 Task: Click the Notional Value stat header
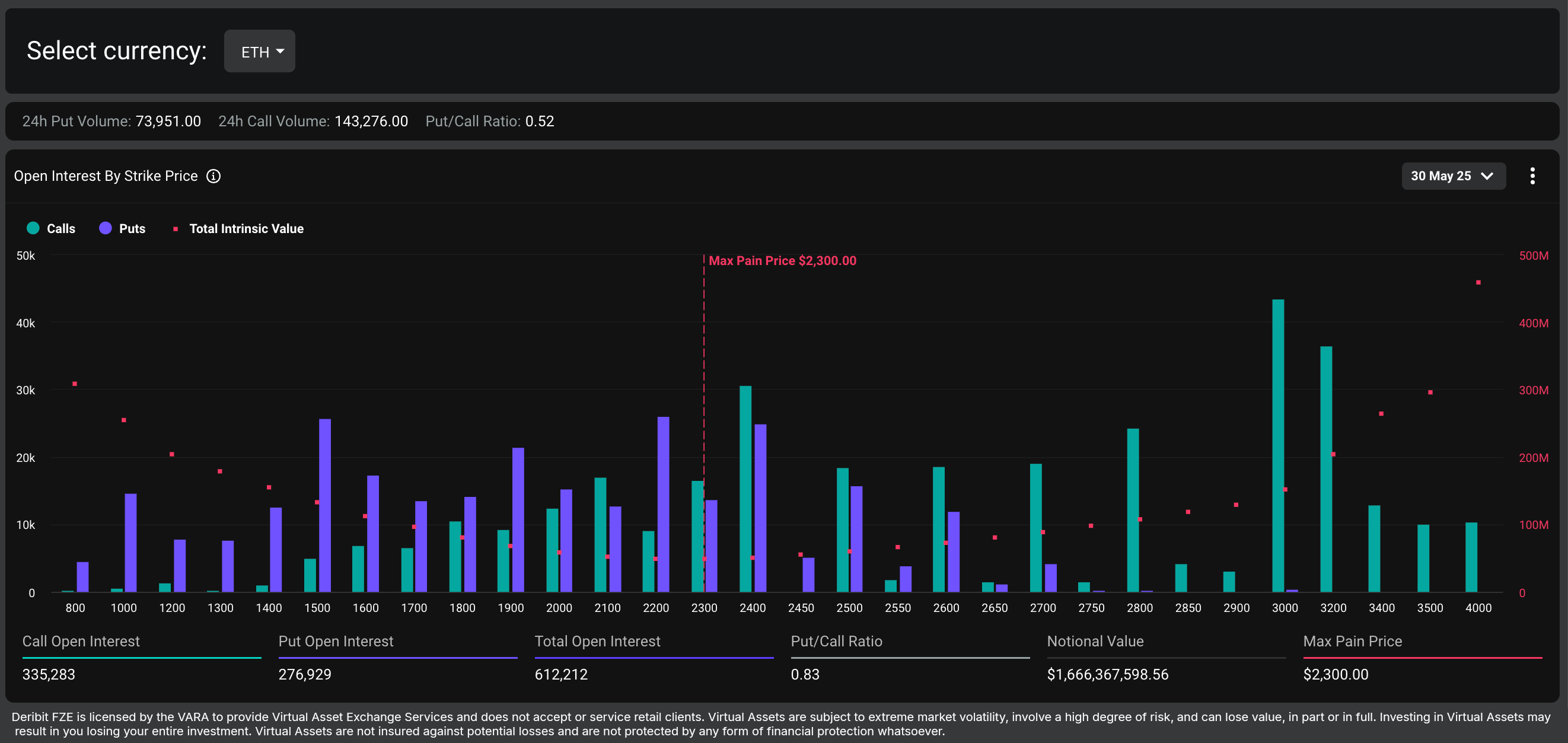[1094, 641]
